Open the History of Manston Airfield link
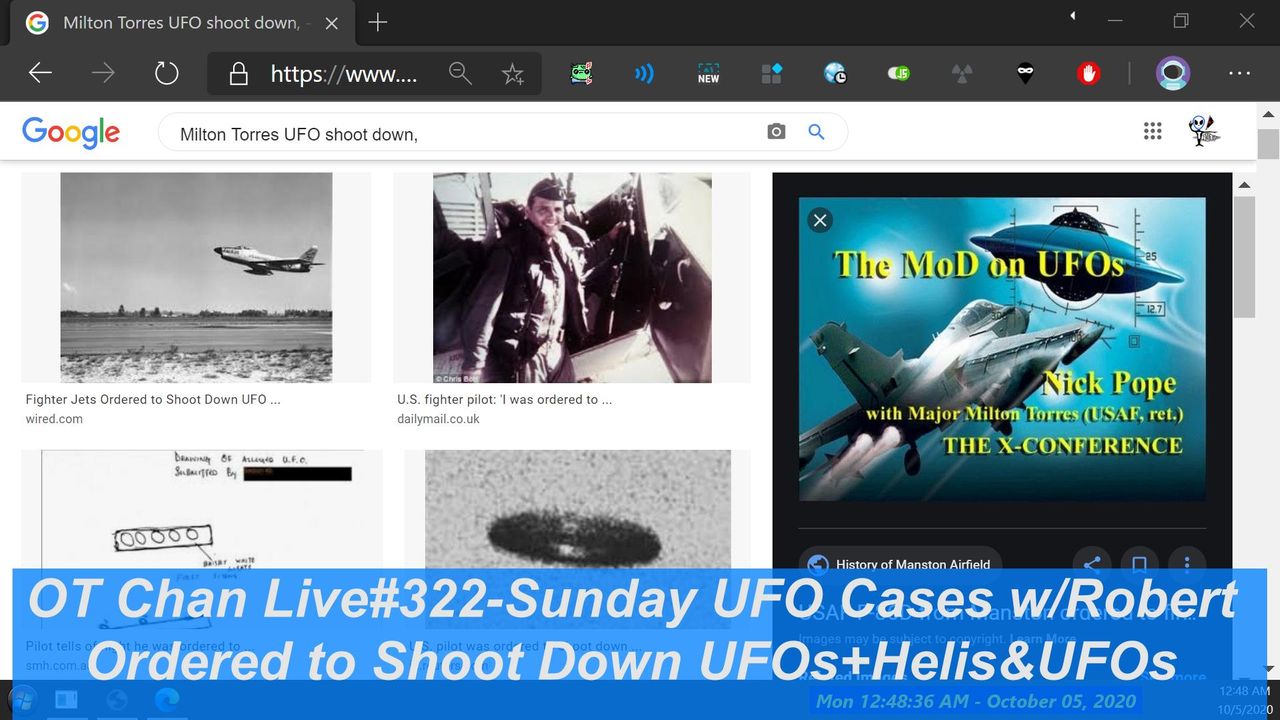Viewport: 1280px width, 720px height. 912,564
